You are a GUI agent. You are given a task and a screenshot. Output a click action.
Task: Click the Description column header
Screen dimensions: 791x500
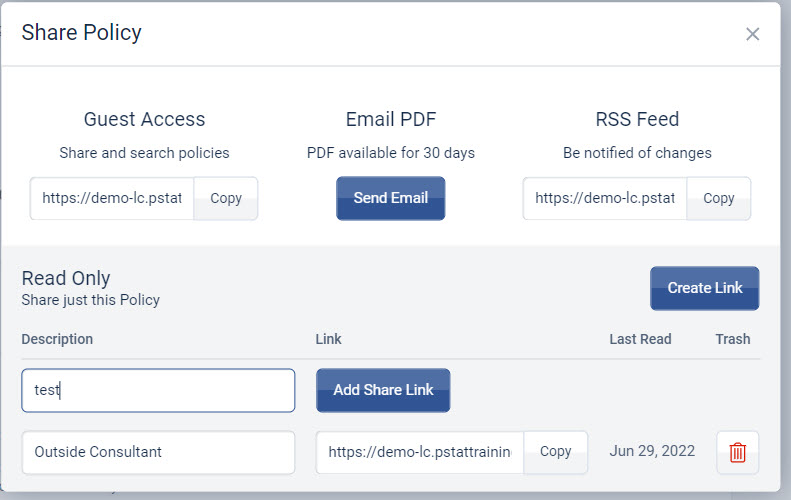point(57,339)
